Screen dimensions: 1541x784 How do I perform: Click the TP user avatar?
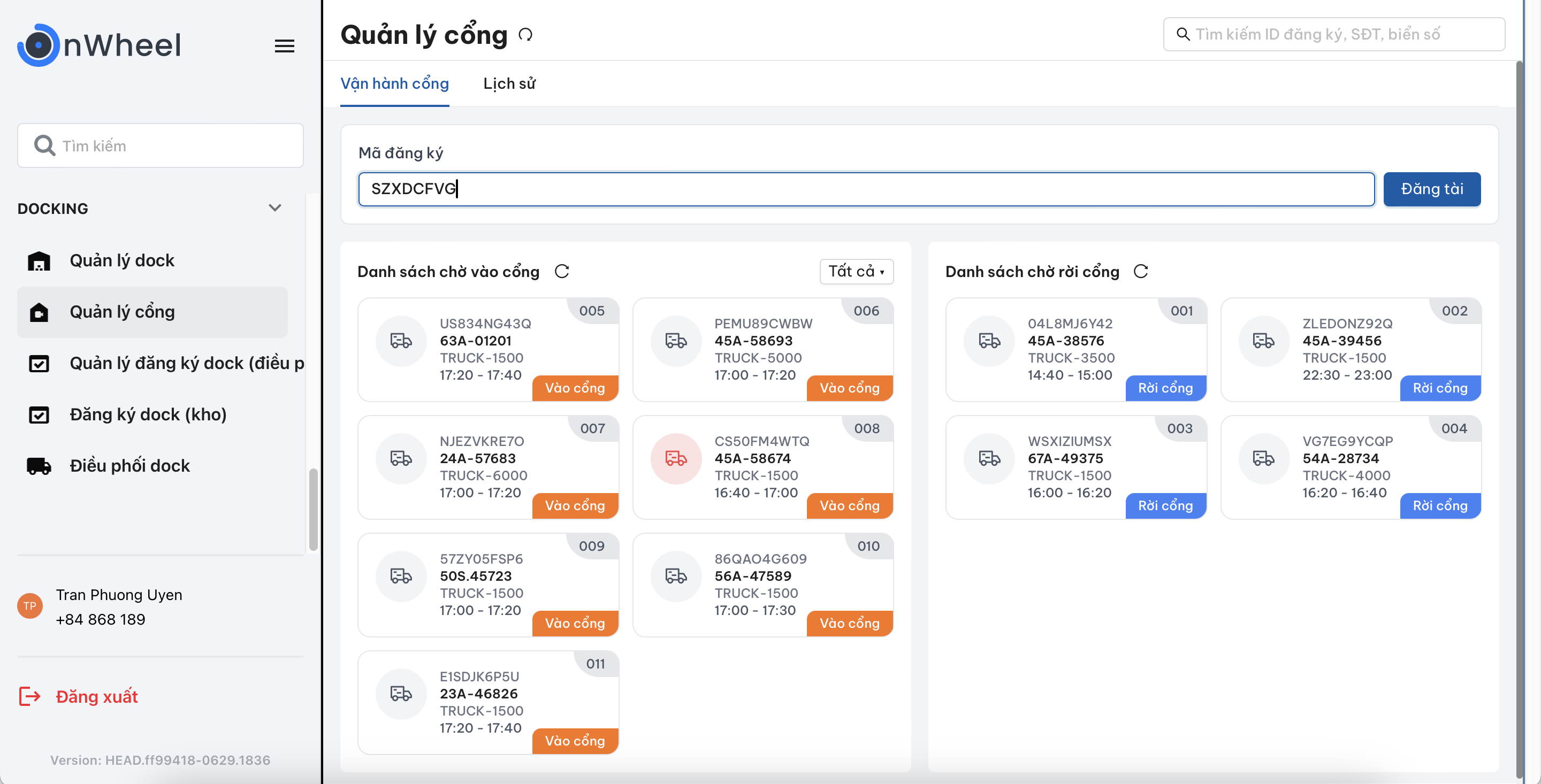tap(30, 606)
